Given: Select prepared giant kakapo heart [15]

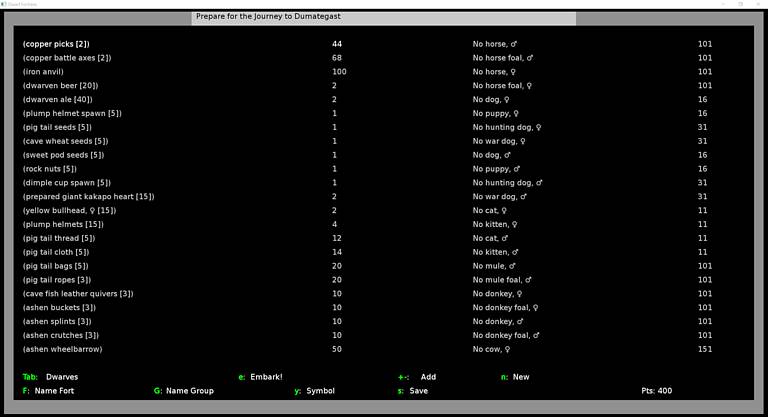Looking at the screenshot, I should [x=88, y=196].
